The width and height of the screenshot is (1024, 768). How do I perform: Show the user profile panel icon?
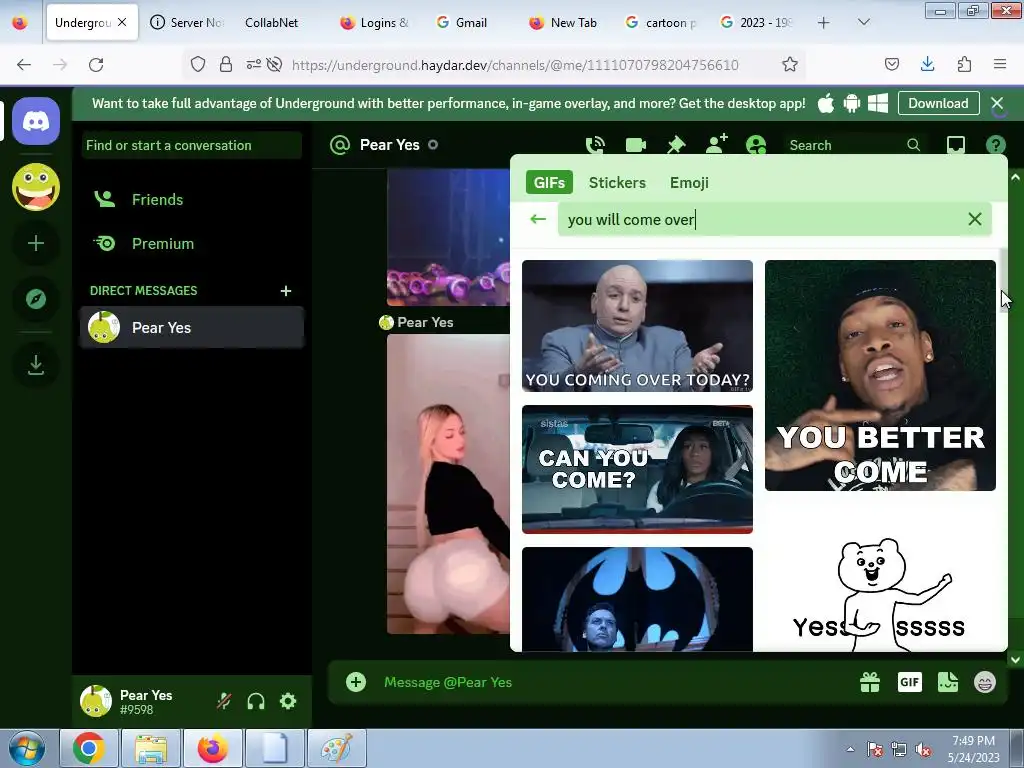(x=756, y=145)
